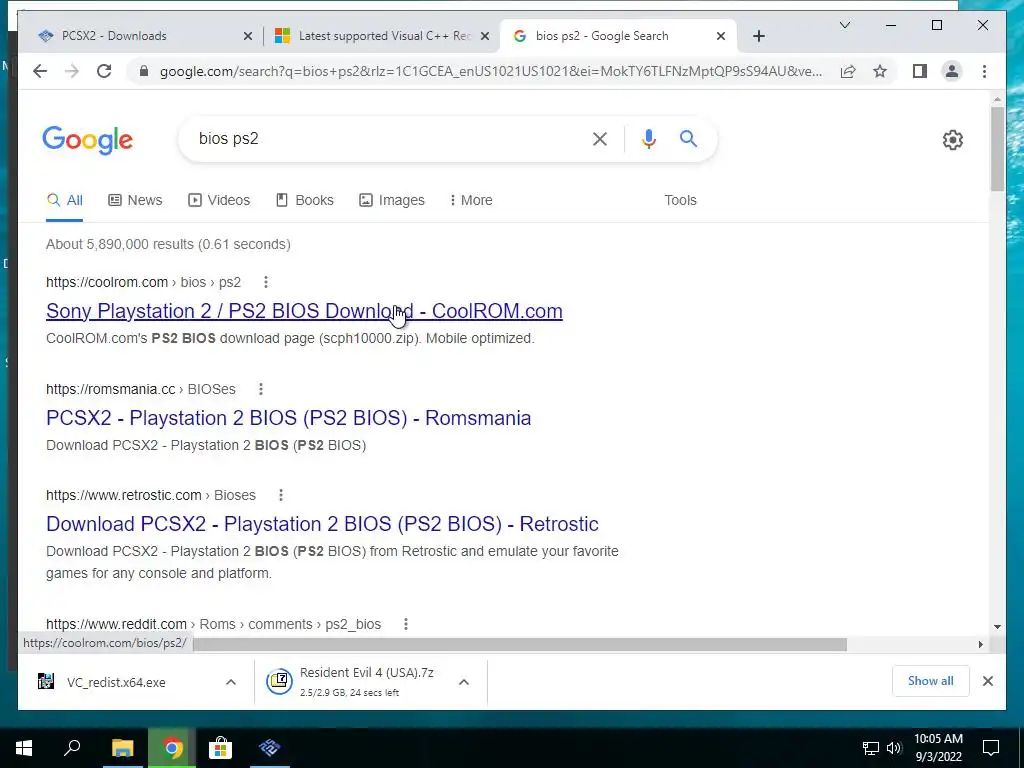This screenshot has width=1024, height=768.
Task: Go back to the previous page
Action: [40, 71]
